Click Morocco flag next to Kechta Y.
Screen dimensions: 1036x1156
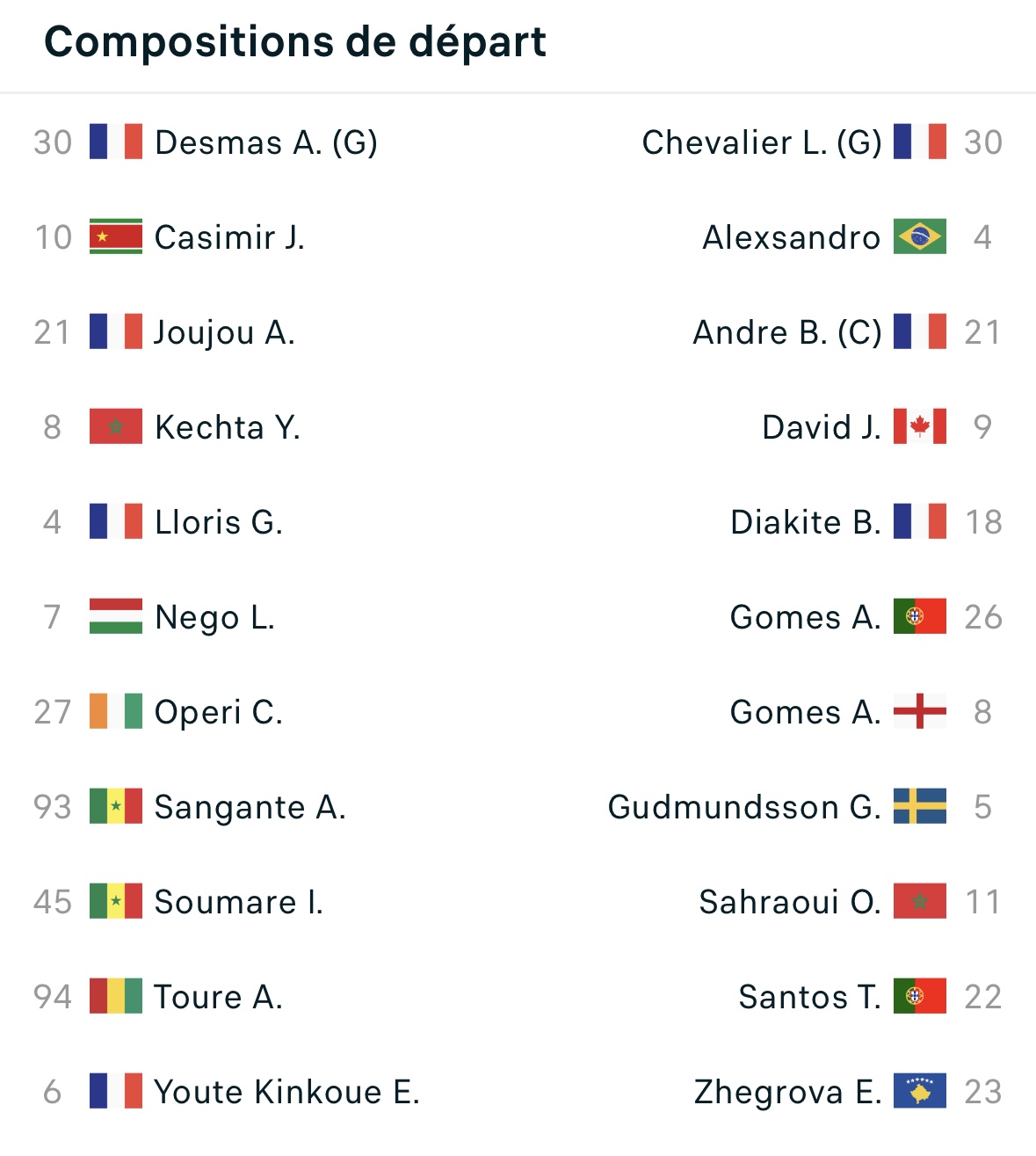tap(115, 426)
